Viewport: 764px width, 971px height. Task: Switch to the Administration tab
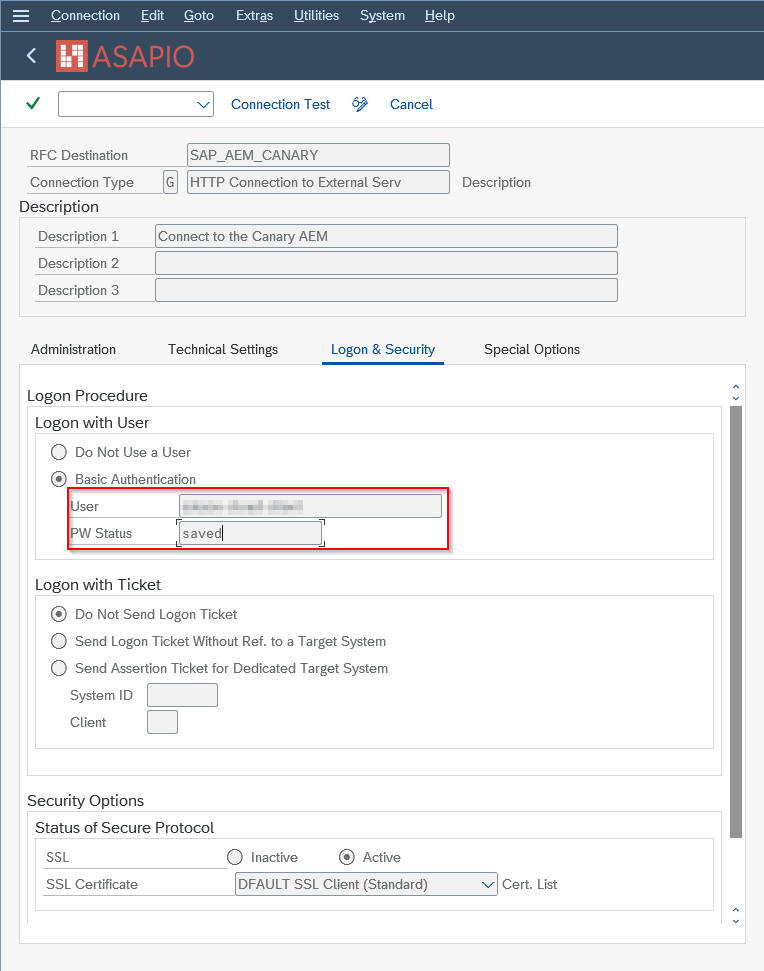coord(73,349)
